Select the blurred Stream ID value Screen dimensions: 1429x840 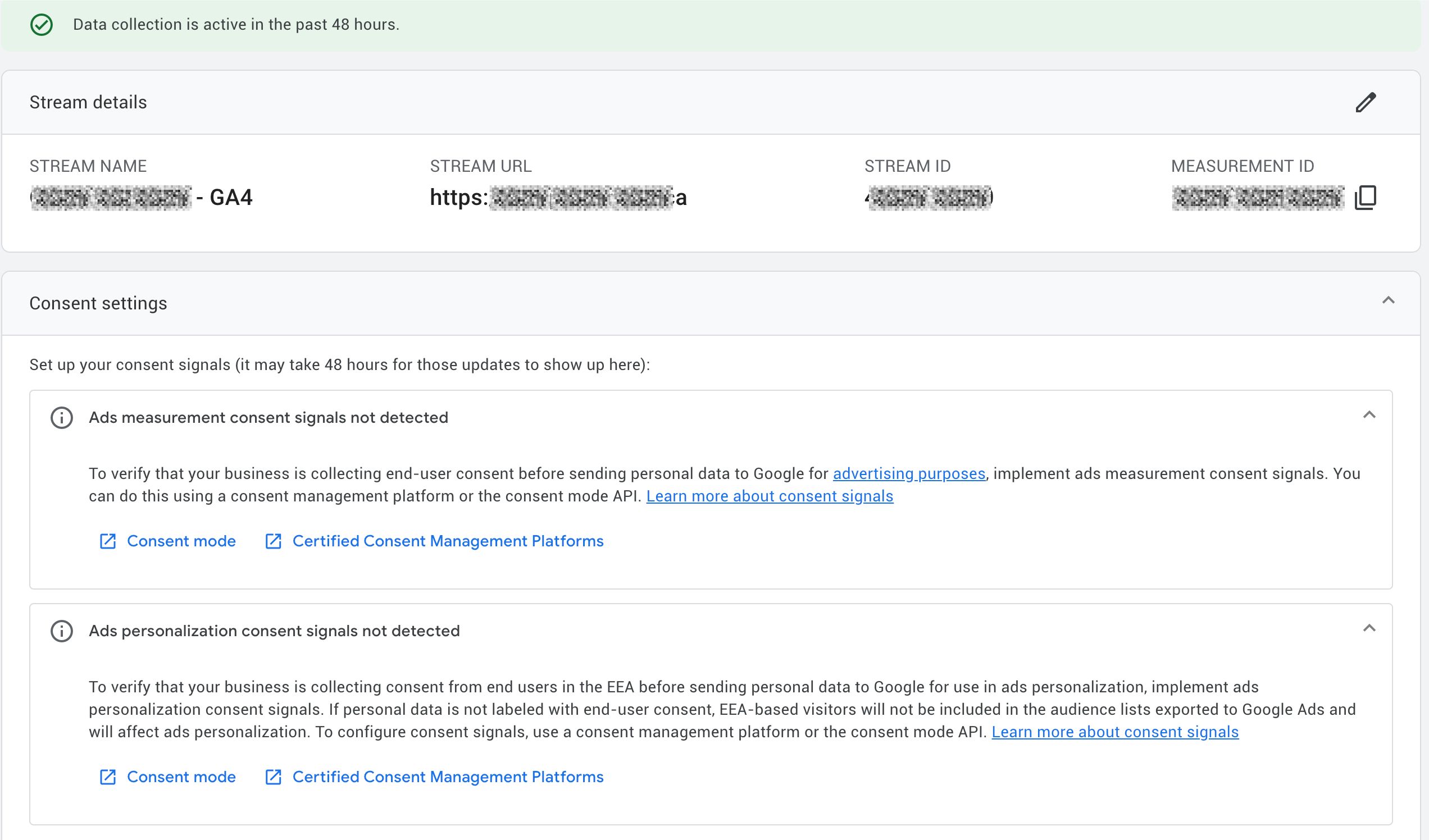(x=929, y=198)
